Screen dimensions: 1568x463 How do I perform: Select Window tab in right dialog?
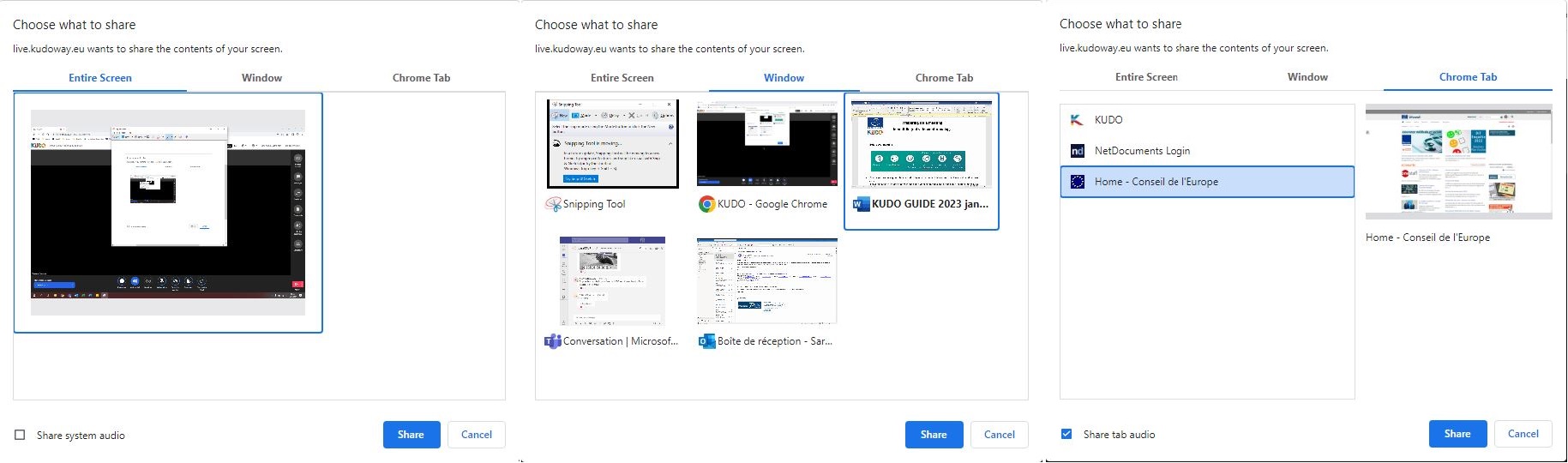point(1307,77)
